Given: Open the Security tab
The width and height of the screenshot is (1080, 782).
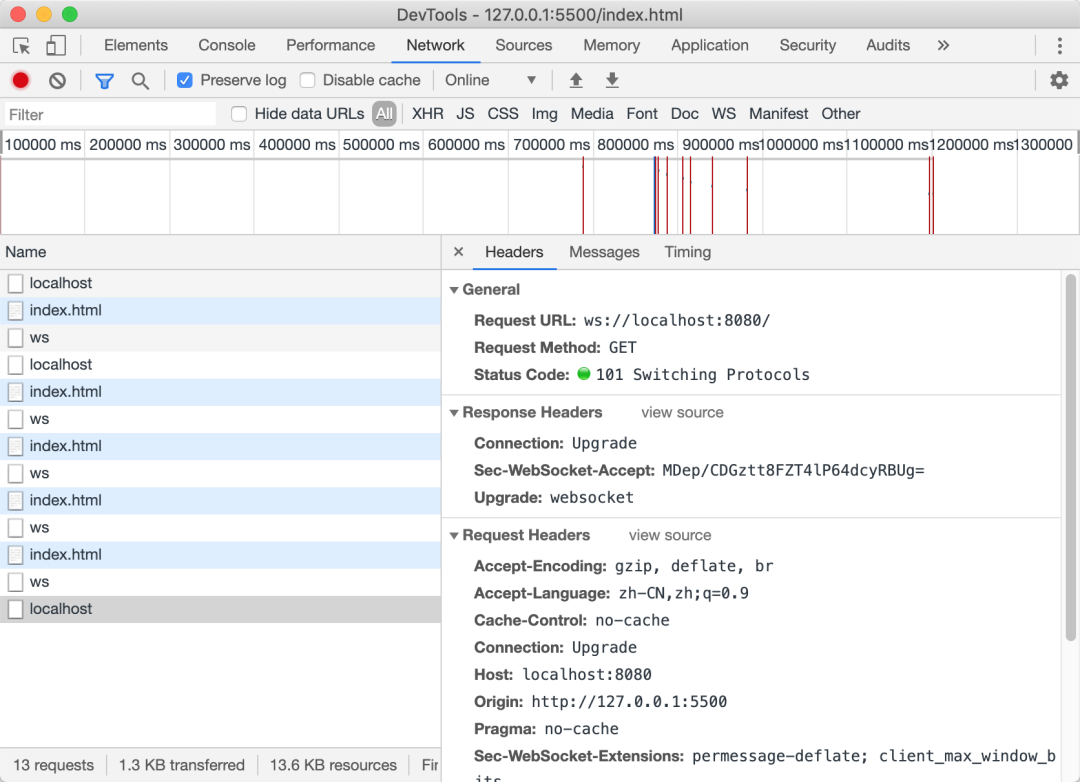Looking at the screenshot, I should click(807, 45).
